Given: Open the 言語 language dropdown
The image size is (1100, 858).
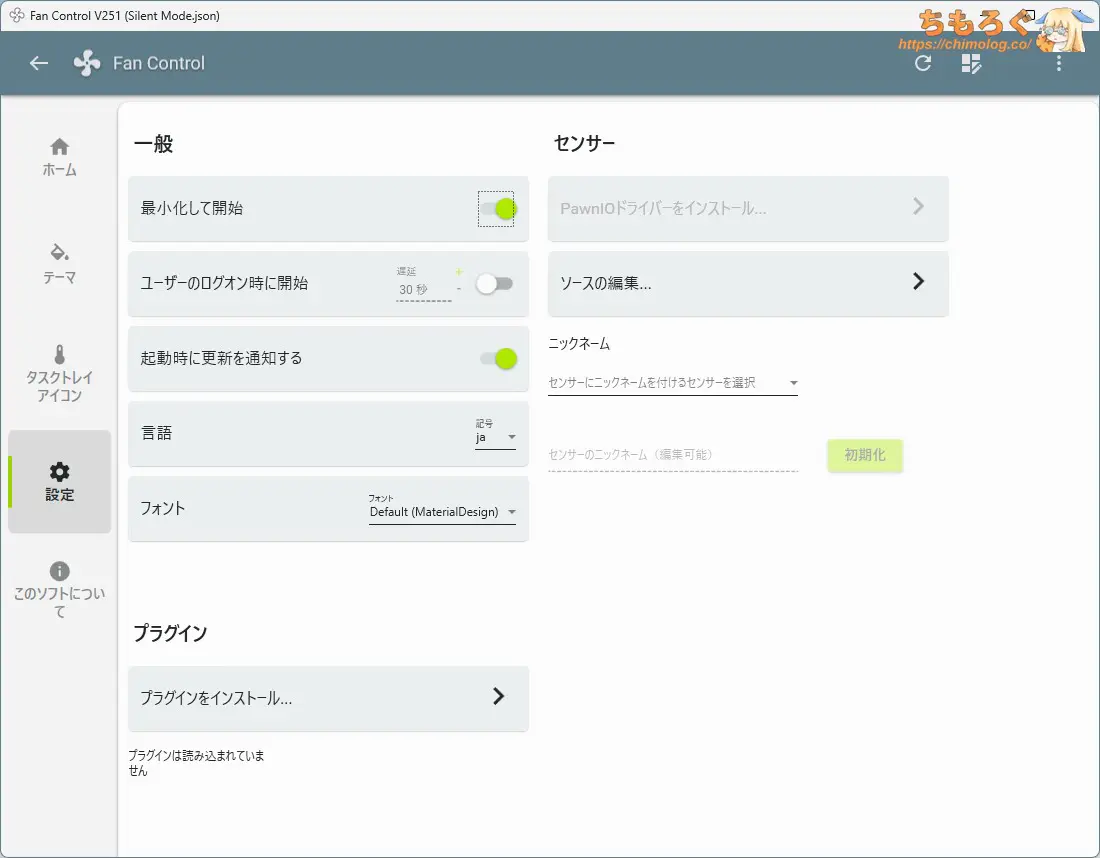Looking at the screenshot, I should pos(495,437).
